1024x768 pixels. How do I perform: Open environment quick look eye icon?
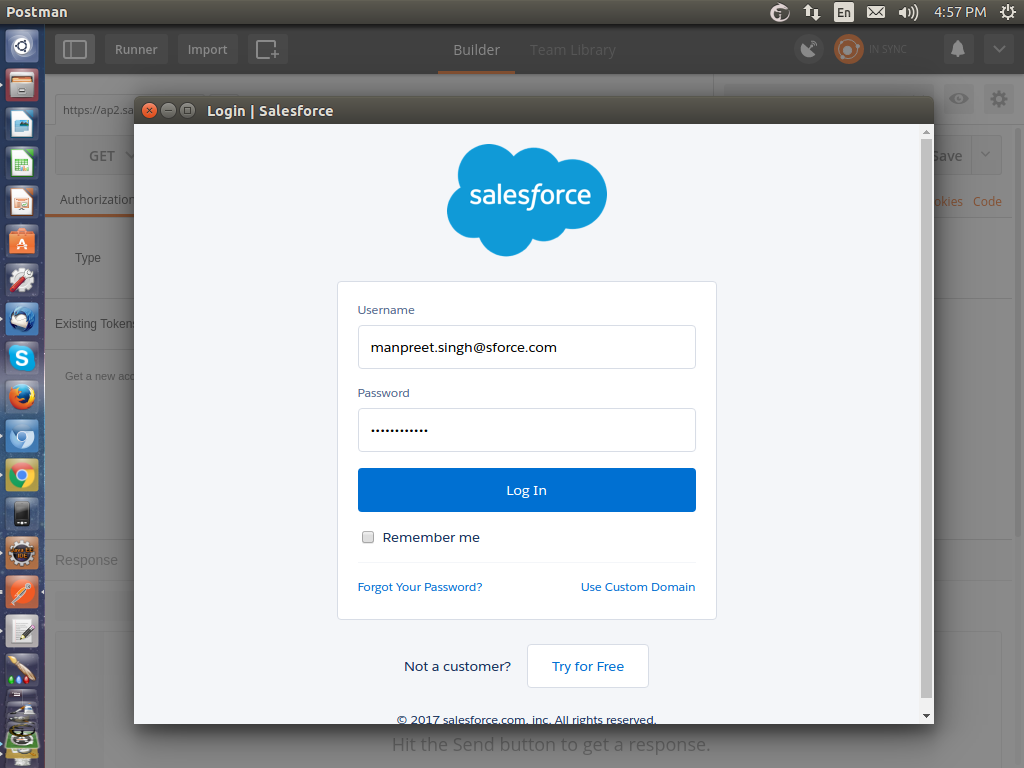pos(959,99)
